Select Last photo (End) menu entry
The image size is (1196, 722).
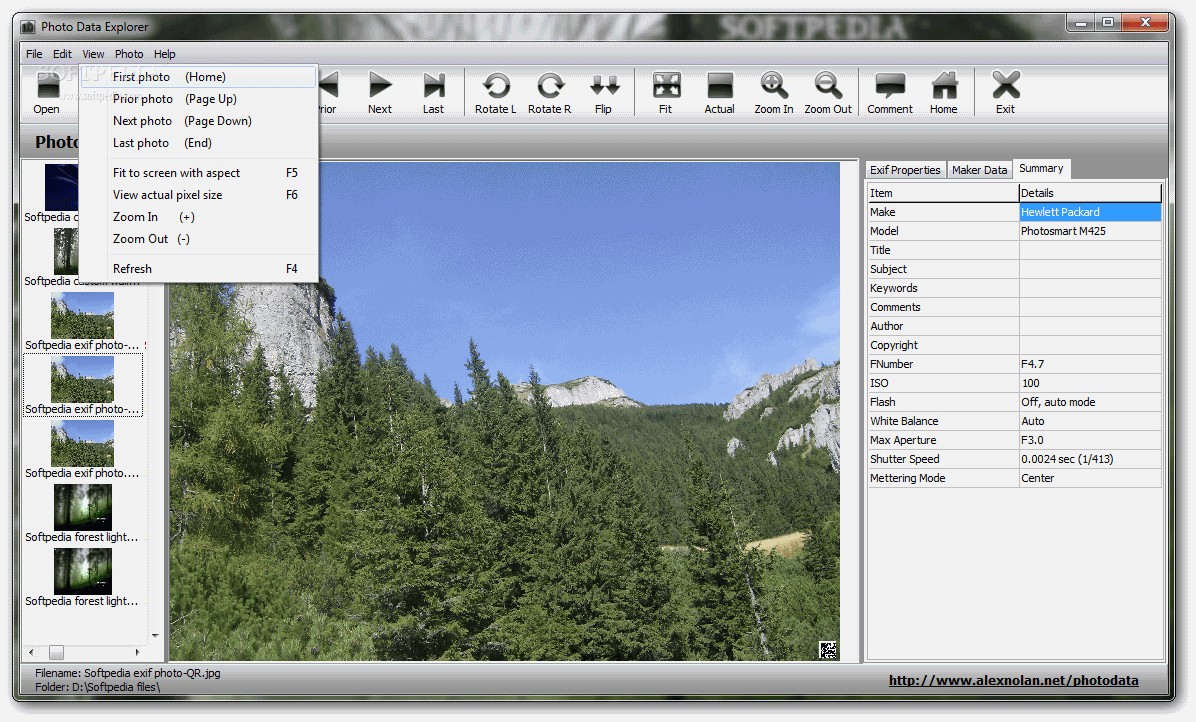click(198, 143)
